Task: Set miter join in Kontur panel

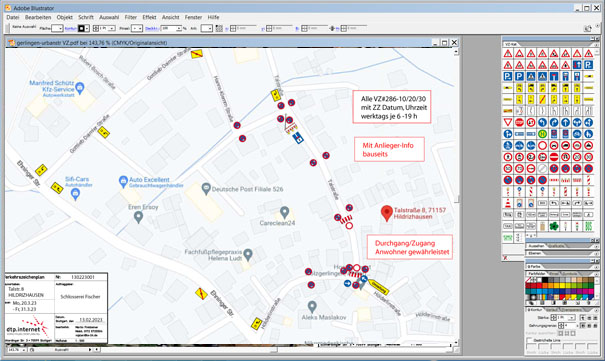Action: click(583, 326)
